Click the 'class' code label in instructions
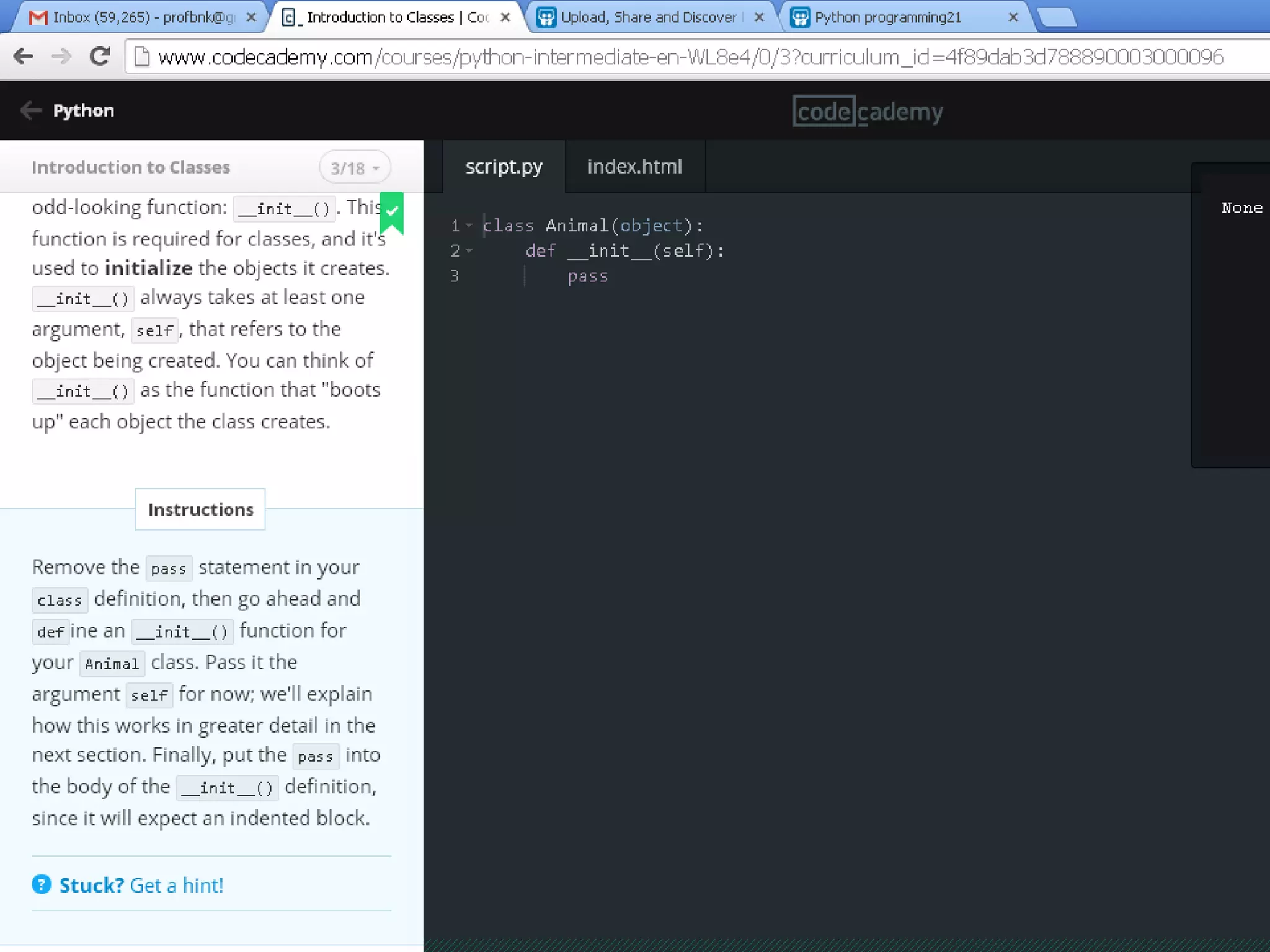 (x=60, y=600)
